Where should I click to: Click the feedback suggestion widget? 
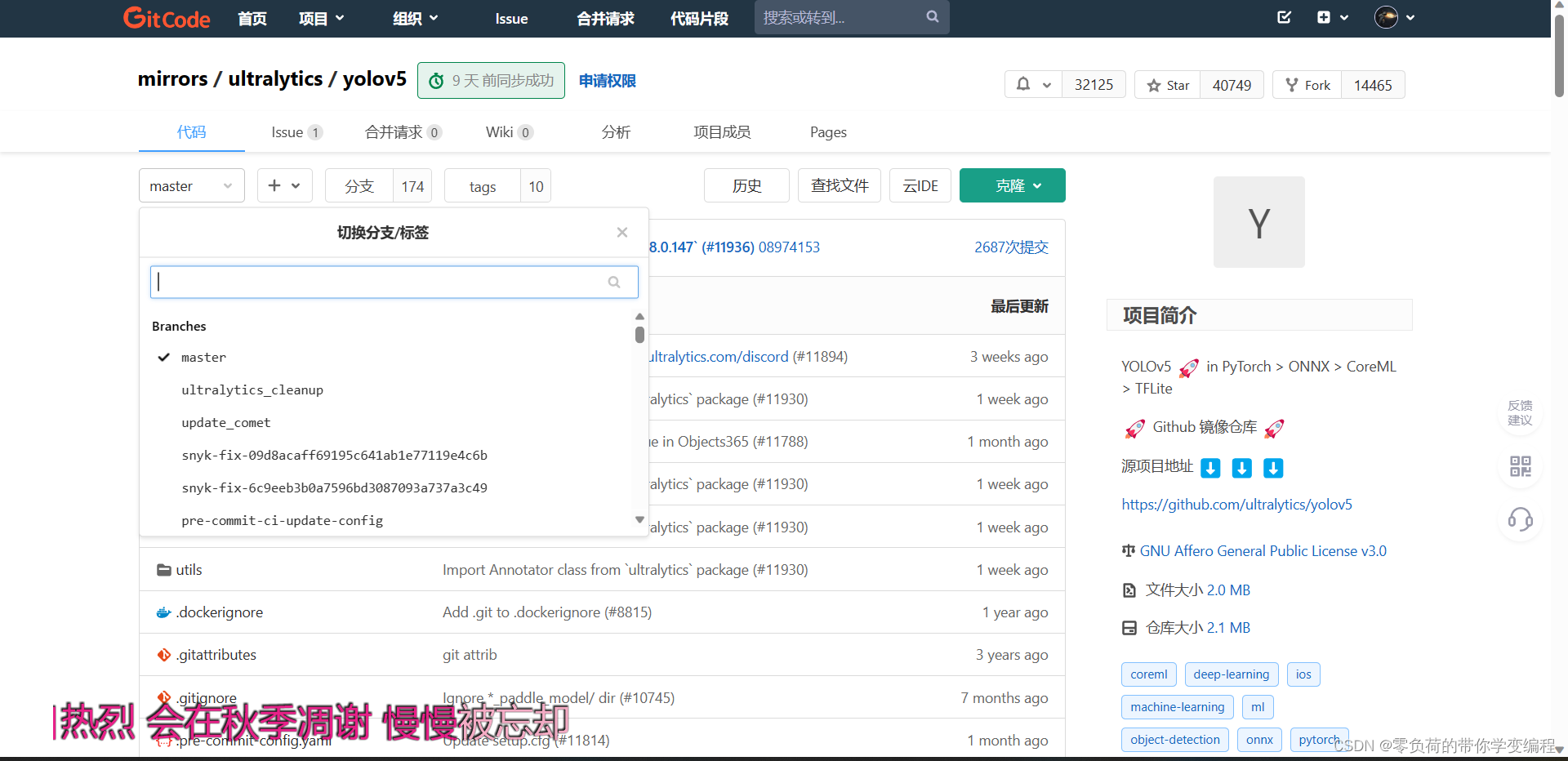pyautogui.click(x=1520, y=413)
